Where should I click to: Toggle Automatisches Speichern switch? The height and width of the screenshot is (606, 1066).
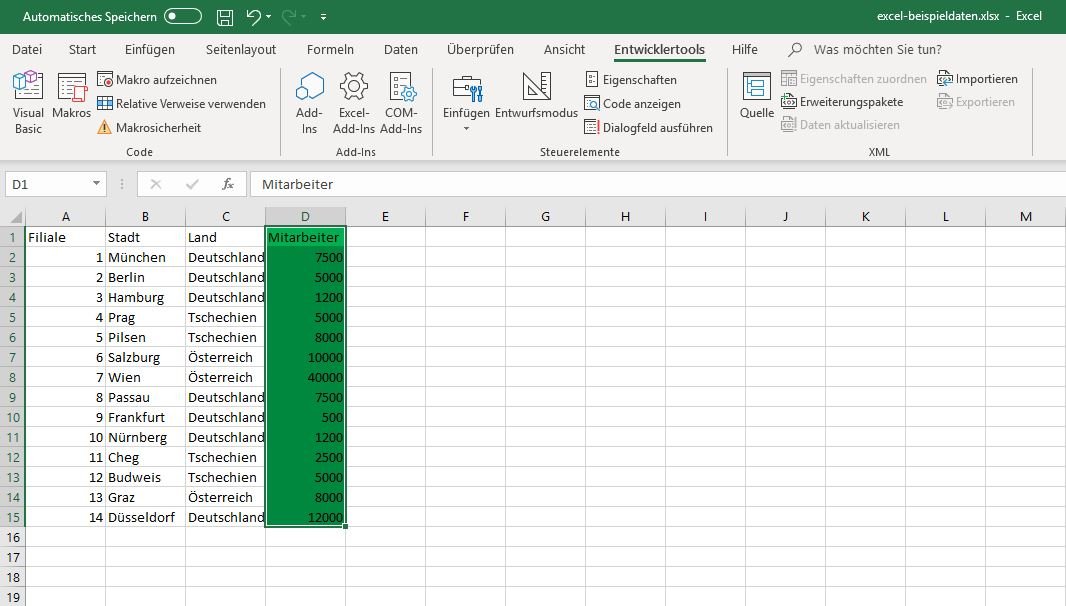[x=183, y=17]
